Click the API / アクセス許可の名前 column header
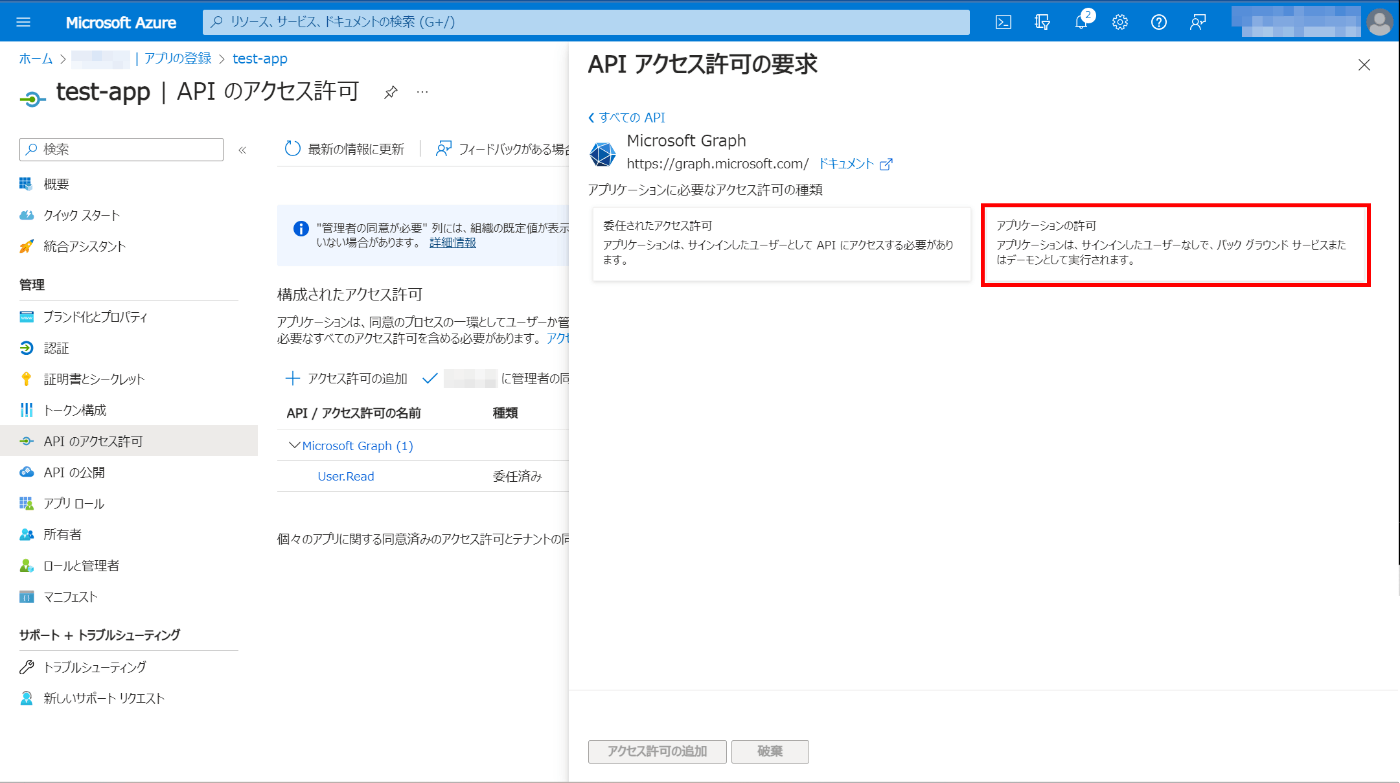This screenshot has height=783, width=1400. [354, 413]
